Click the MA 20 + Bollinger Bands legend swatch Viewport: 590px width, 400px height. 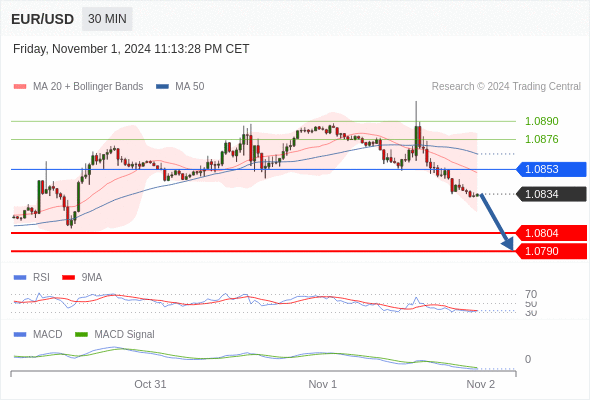(20, 87)
